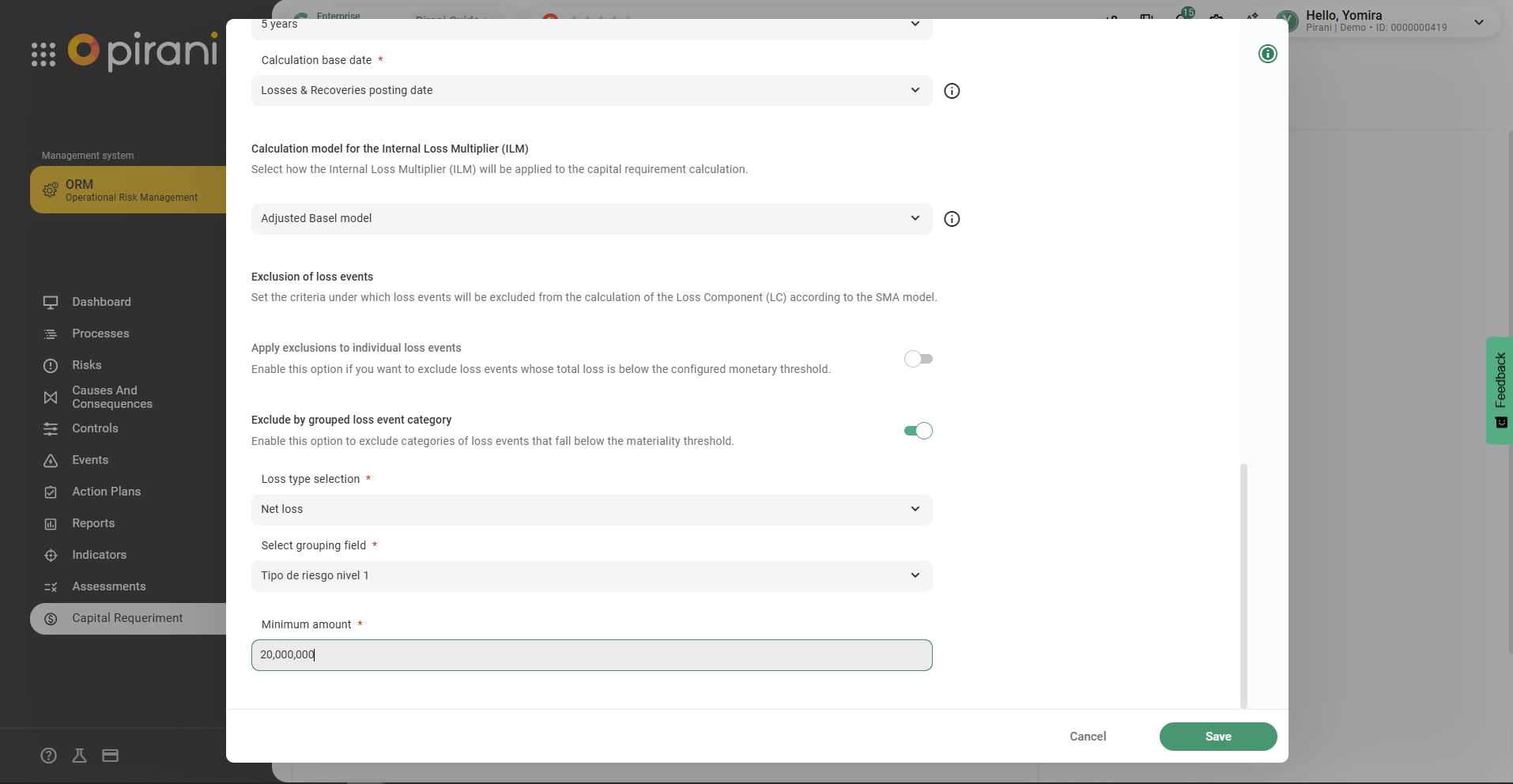The image size is (1513, 784).
Task: Open Action Plans in the sidebar
Action: click(x=106, y=492)
